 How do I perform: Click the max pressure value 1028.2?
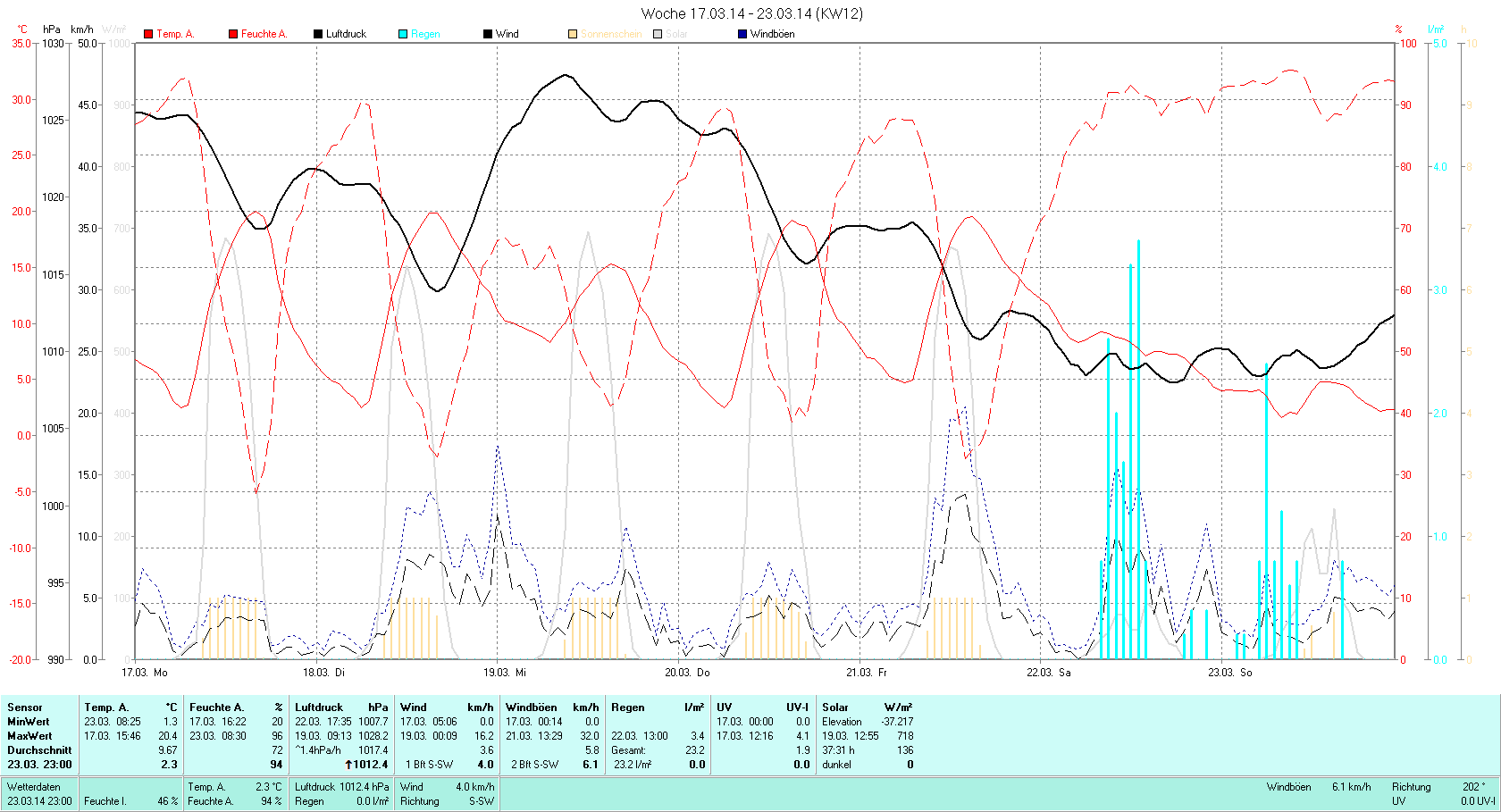(x=373, y=736)
